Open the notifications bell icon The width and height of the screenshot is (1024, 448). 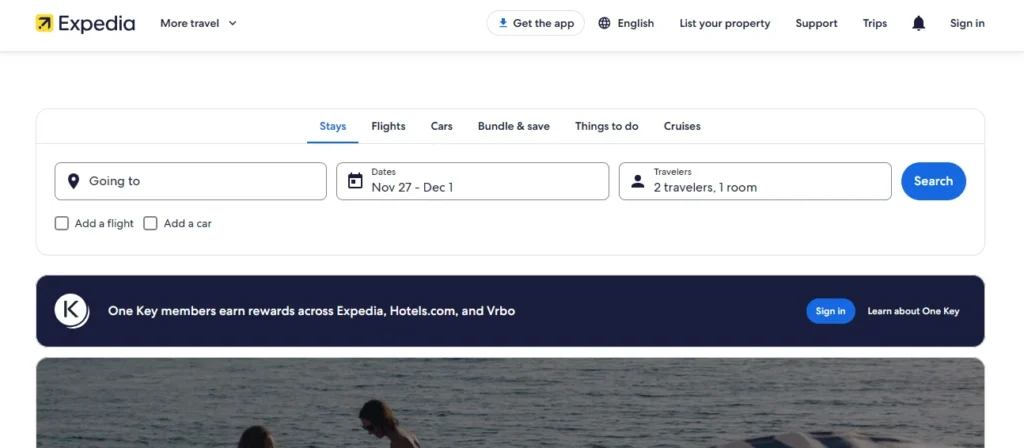coord(919,24)
